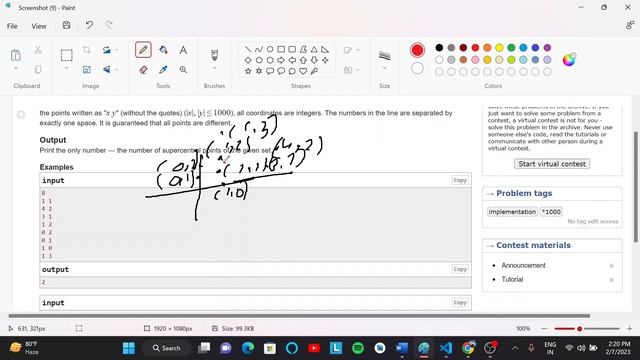Click the Start virtual contest button
Viewport: 640px width, 360px height.
point(552,164)
